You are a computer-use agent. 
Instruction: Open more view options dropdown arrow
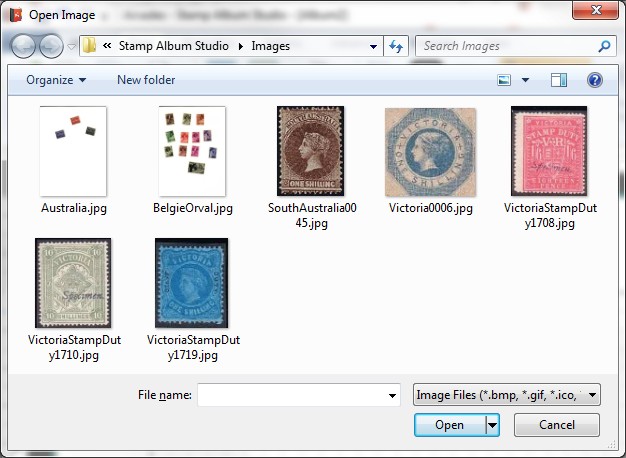(525, 80)
